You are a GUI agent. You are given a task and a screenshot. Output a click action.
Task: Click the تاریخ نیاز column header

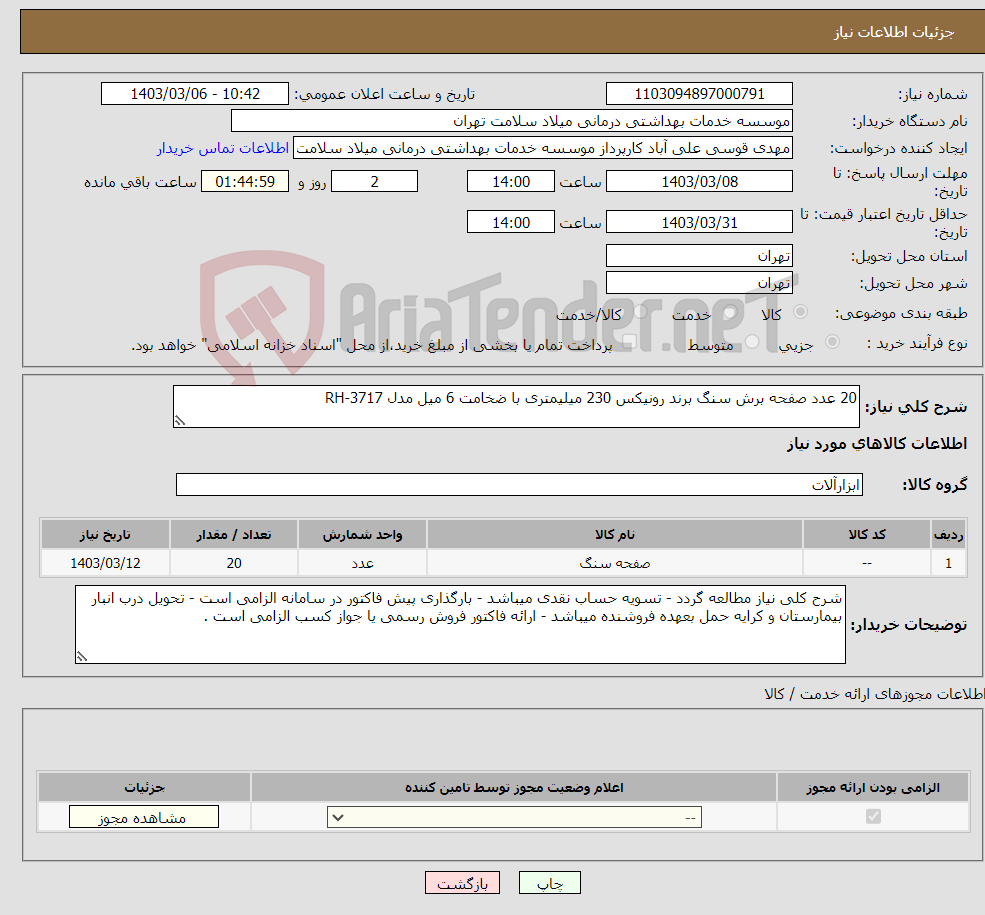pos(105,534)
